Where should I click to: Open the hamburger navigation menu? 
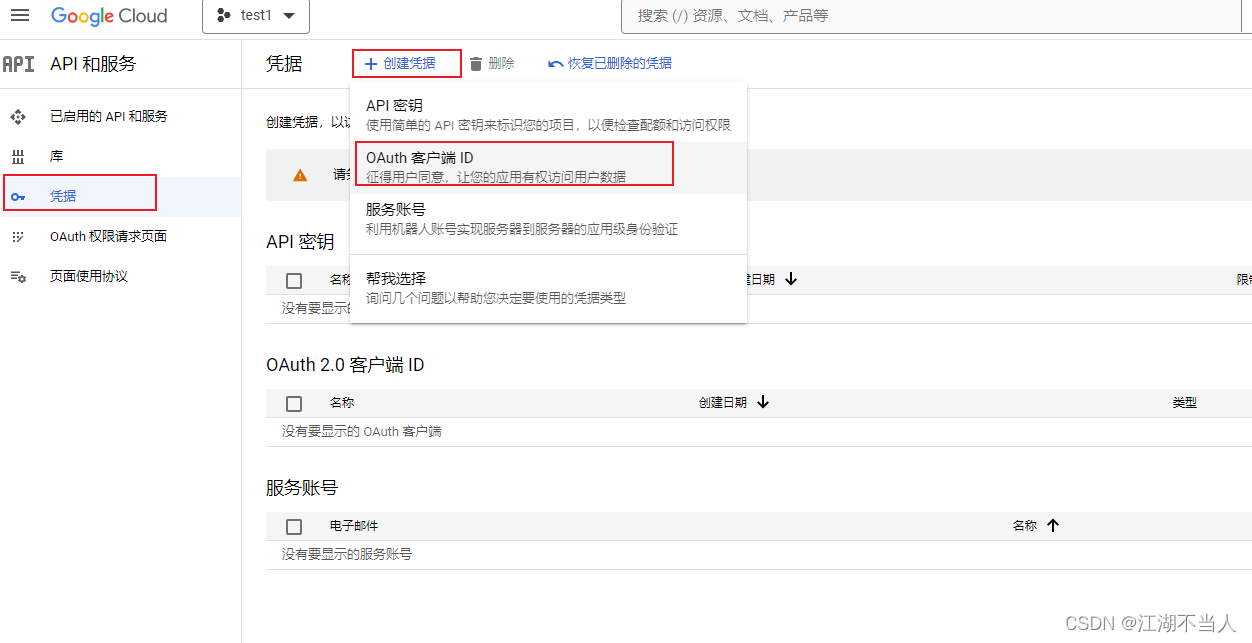[20, 16]
